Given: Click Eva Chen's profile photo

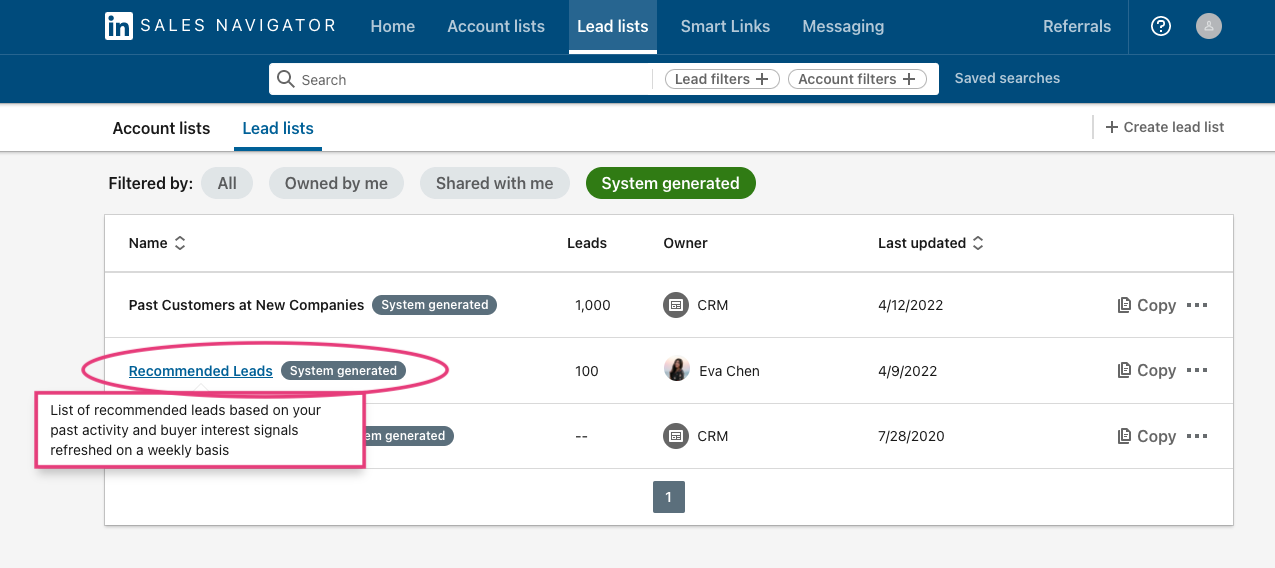Looking at the screenshot, I should tap(677, 370).
